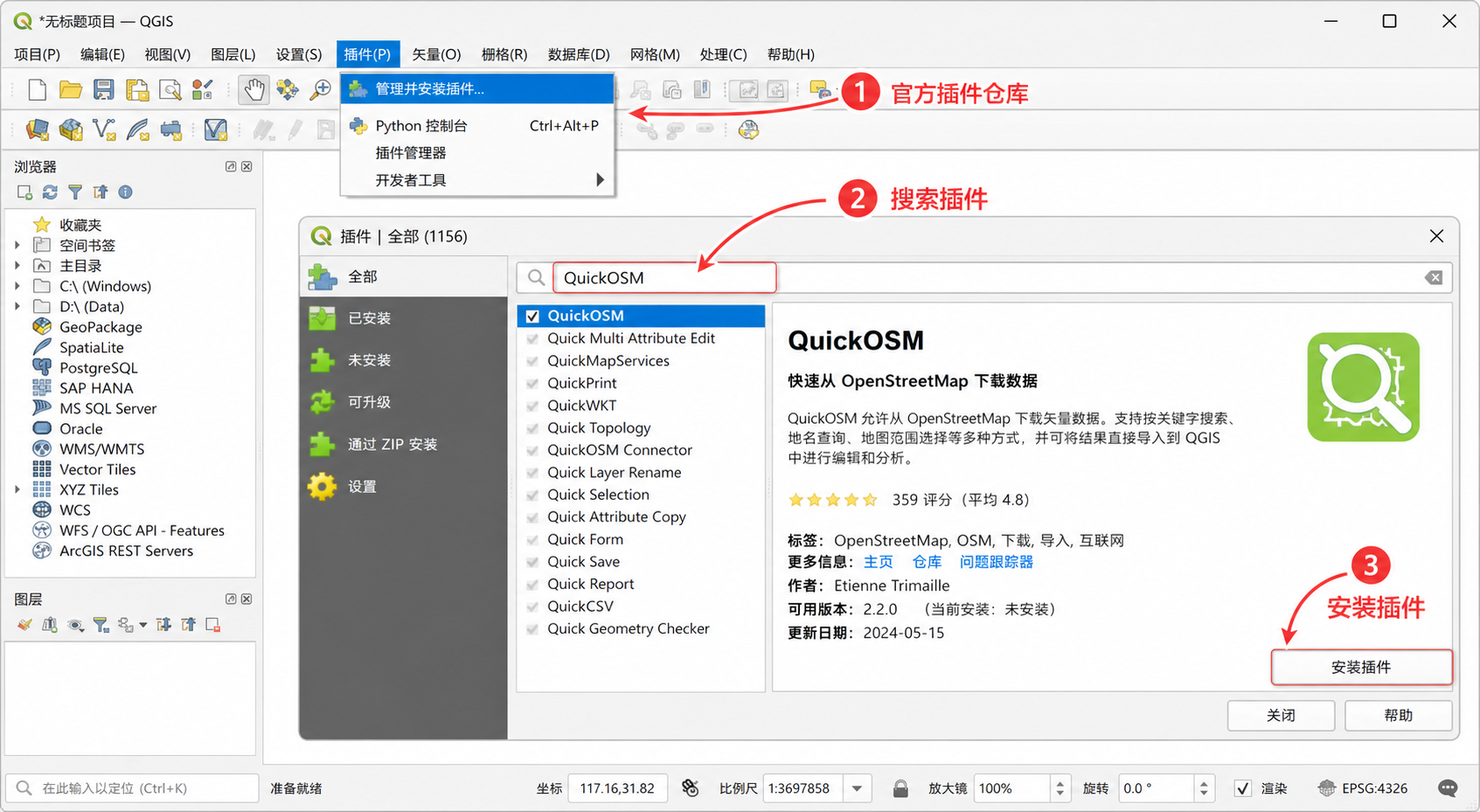Open the new print layout icon

coord(137,90)
